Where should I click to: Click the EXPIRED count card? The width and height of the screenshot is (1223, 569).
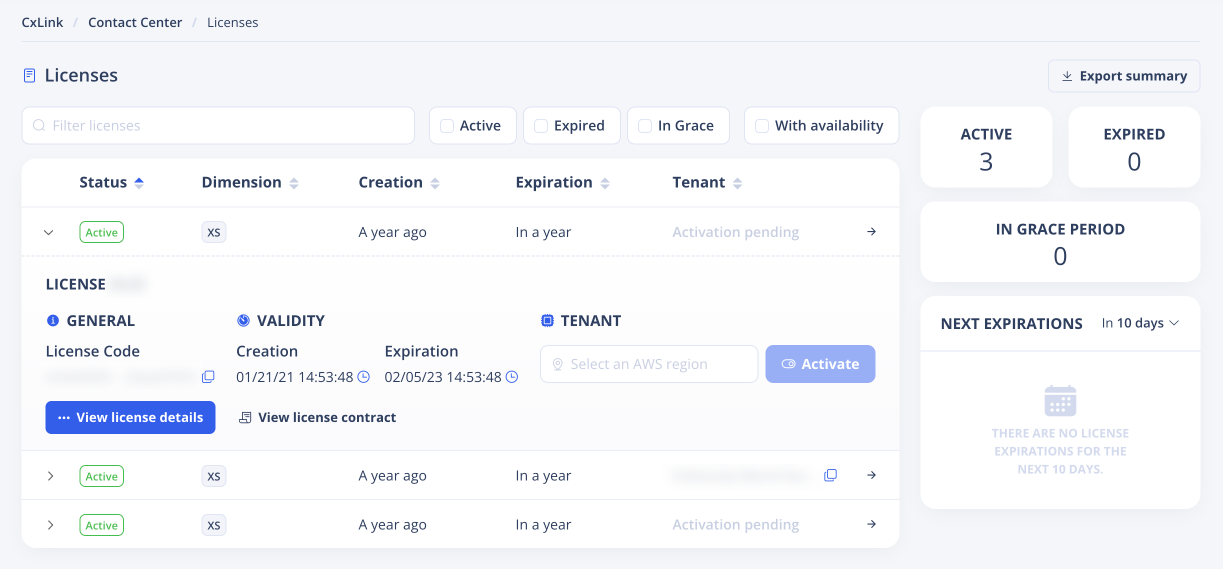coord(1134,147)
